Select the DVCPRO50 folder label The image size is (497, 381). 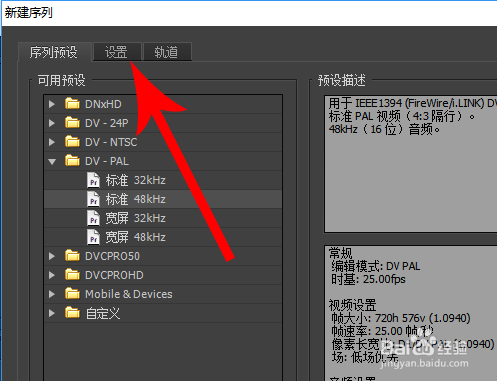tap(112, 256)
